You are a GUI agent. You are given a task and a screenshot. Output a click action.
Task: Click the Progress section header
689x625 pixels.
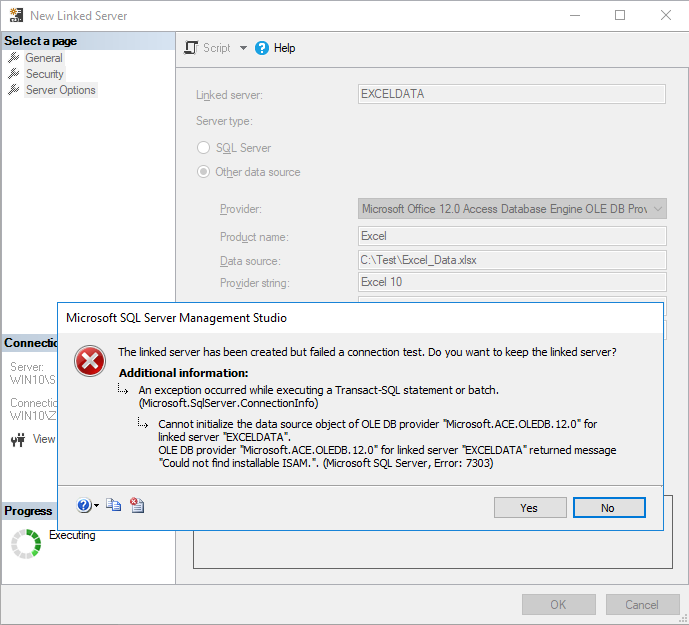click(29, 511)
